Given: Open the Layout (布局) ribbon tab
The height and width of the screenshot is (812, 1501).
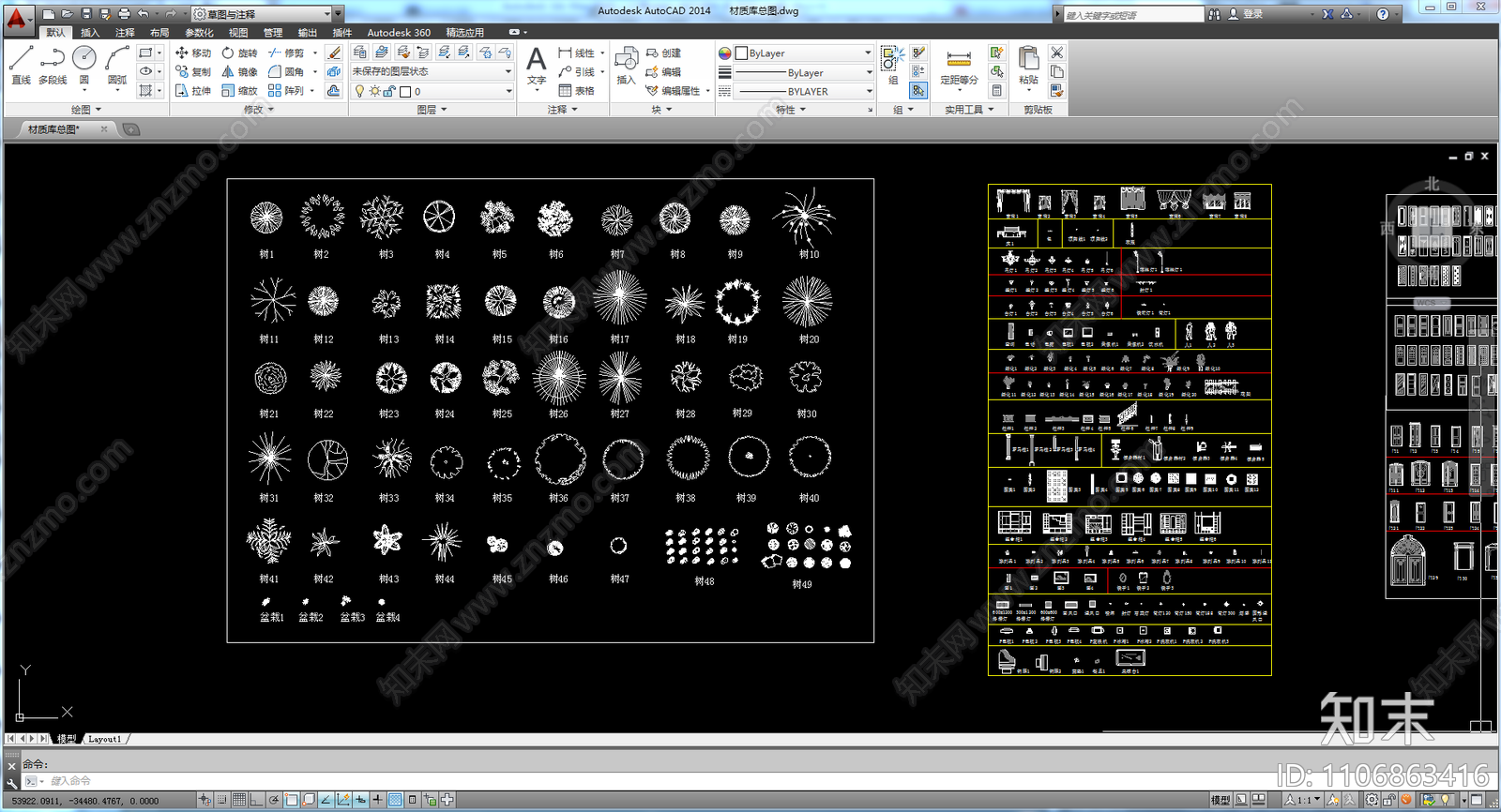Looking at the screenshot, I should point(159,33).
